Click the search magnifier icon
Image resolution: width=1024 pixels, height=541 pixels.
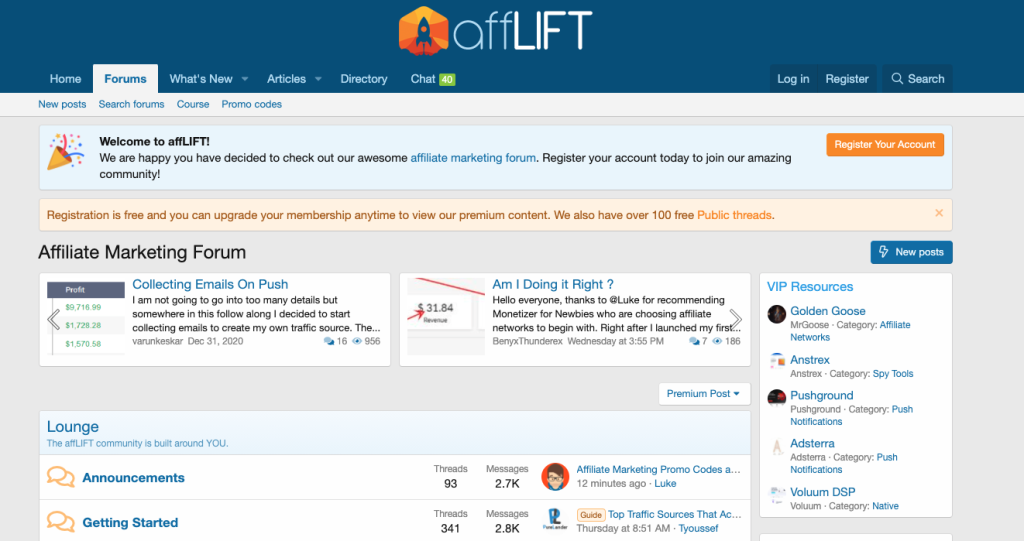point(897,78)
